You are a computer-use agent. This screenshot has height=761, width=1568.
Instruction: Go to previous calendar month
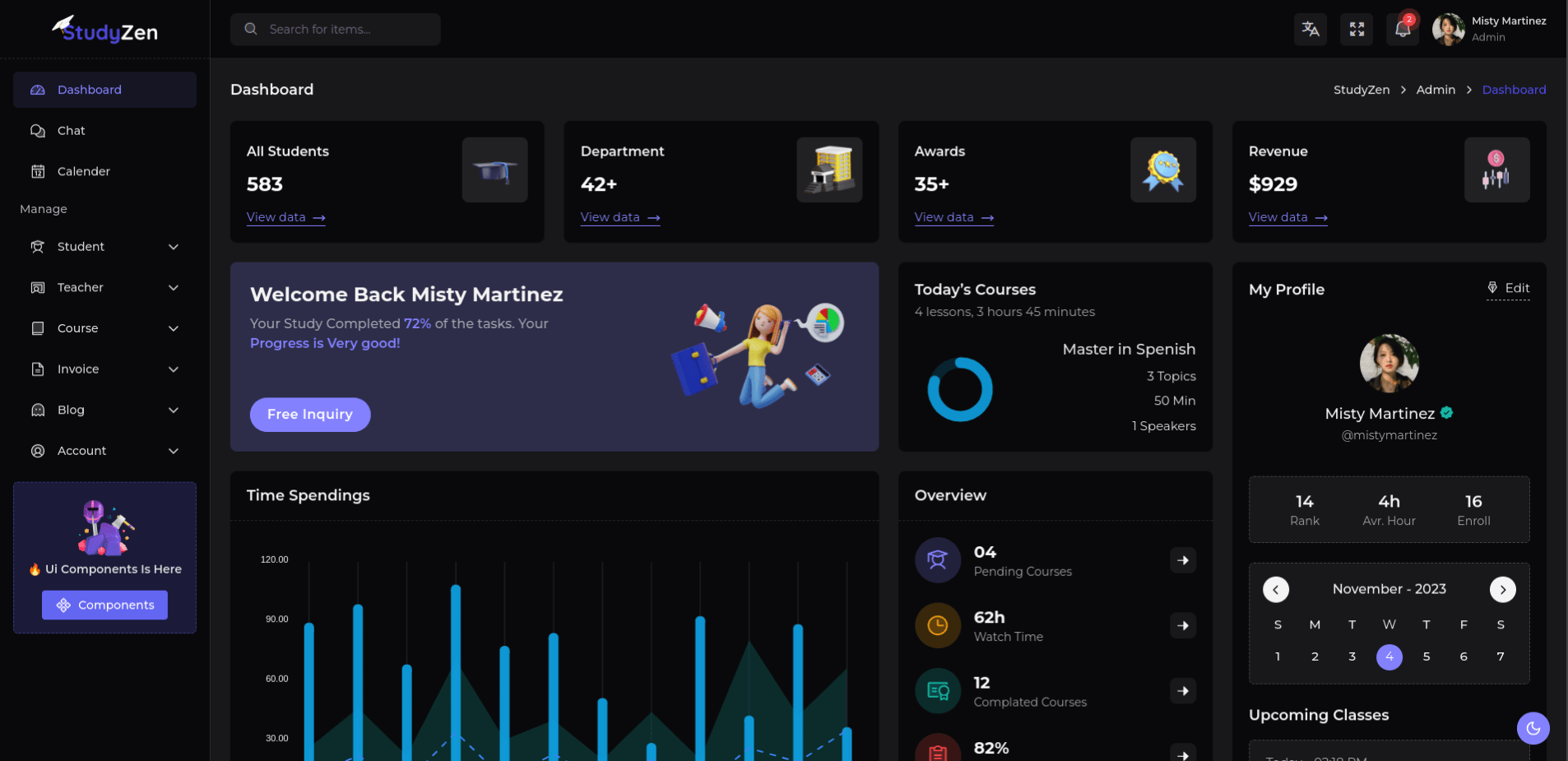pos(1276,589)
